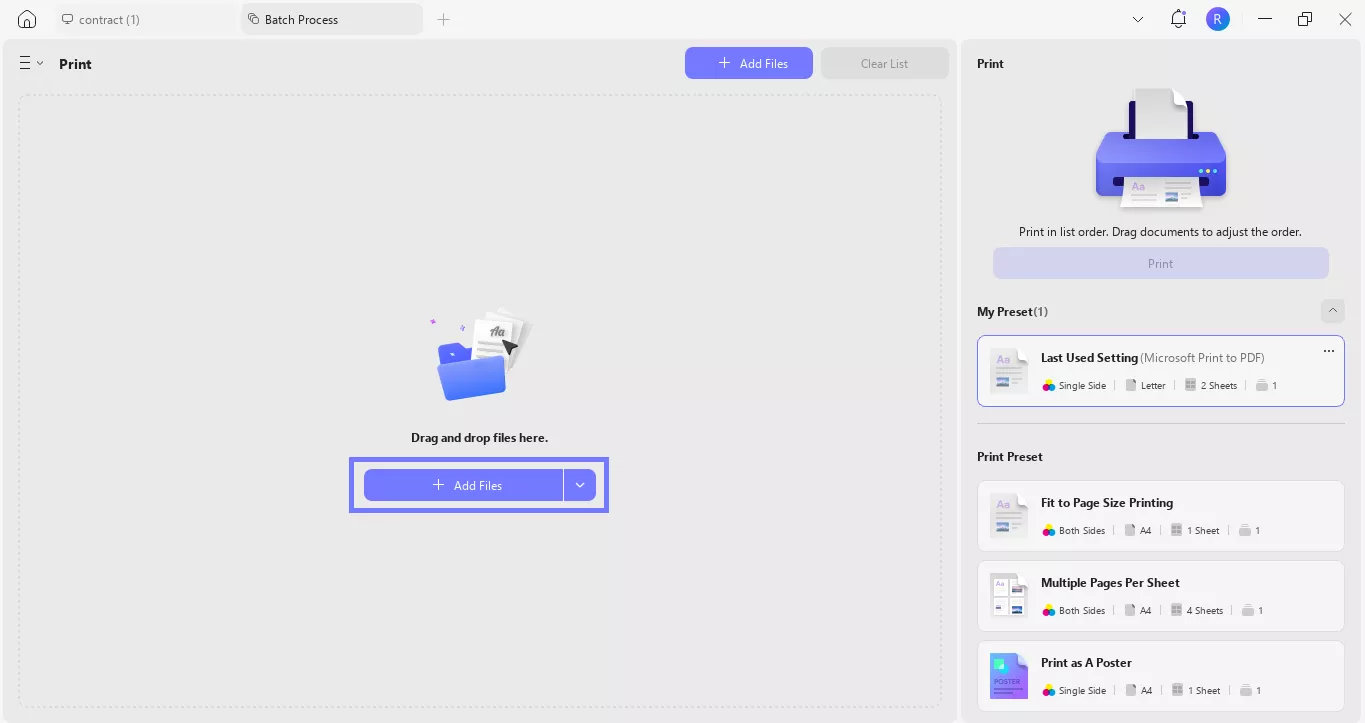The height and width of the screenshot is (723, 1365).
Task: Click the "Drag and drop files here." text
Action: (x=480, y=438)
